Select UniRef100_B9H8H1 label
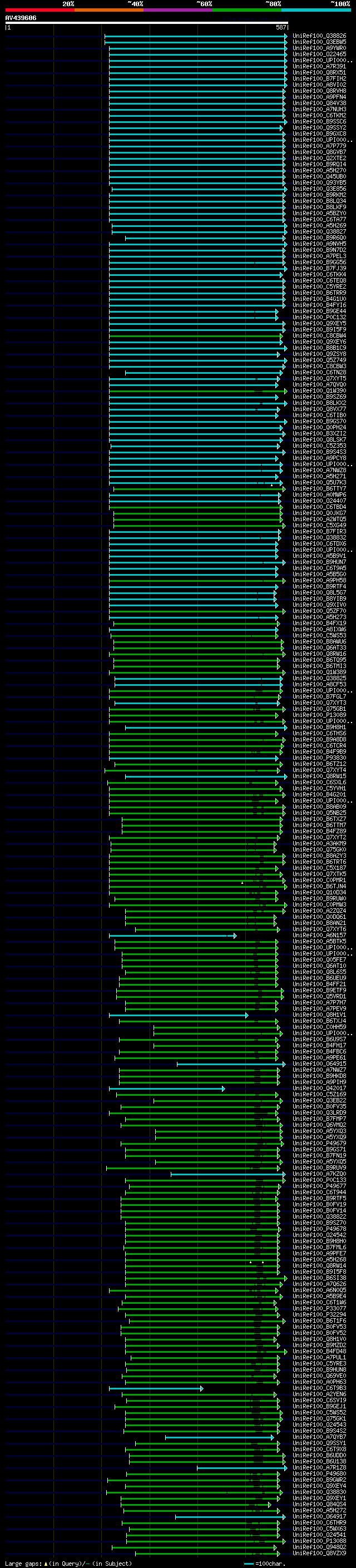The height and width of the screenshot is (1568, 356). coord(319,727)
